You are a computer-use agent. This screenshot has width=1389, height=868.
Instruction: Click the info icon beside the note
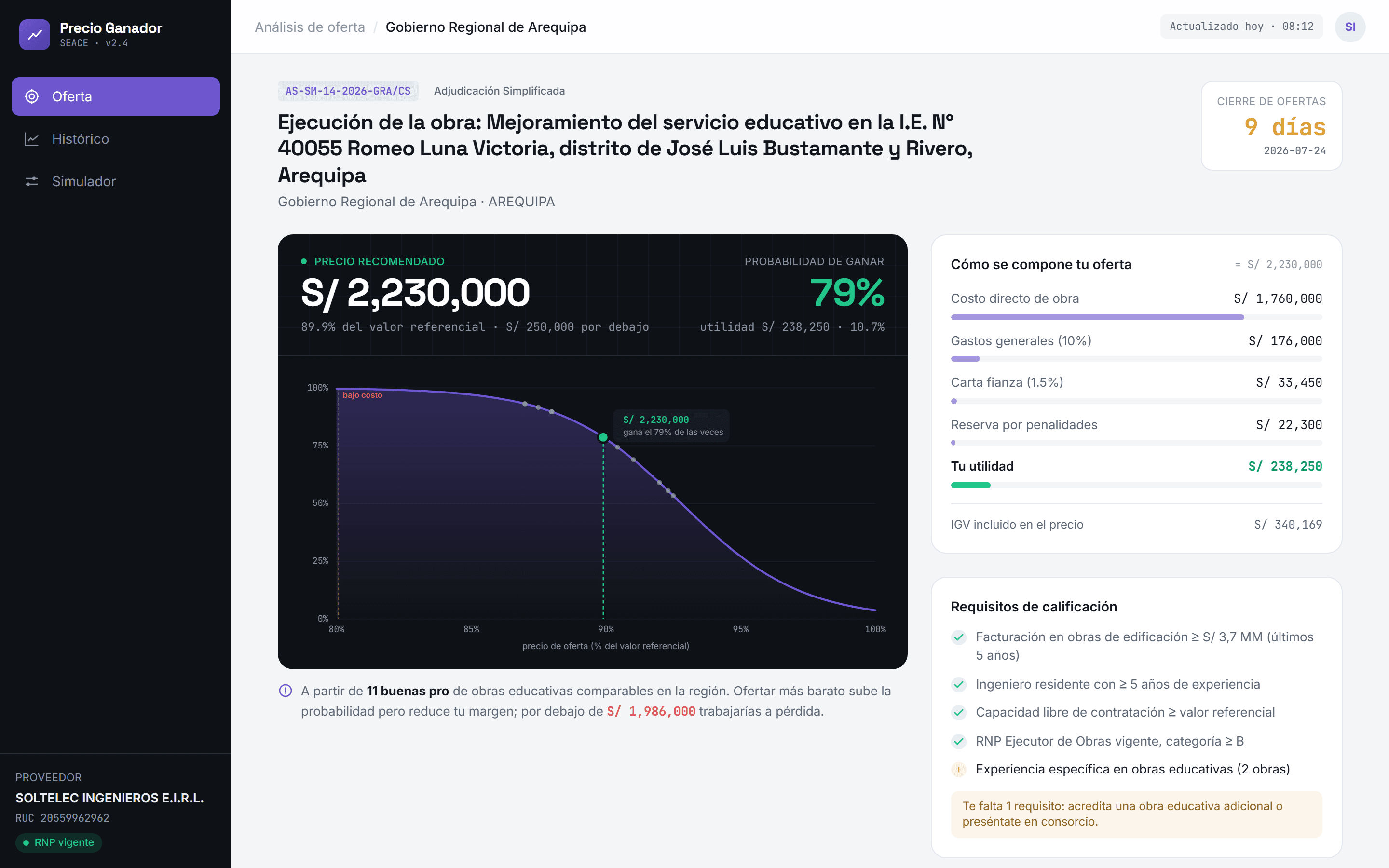click(285, 691)
